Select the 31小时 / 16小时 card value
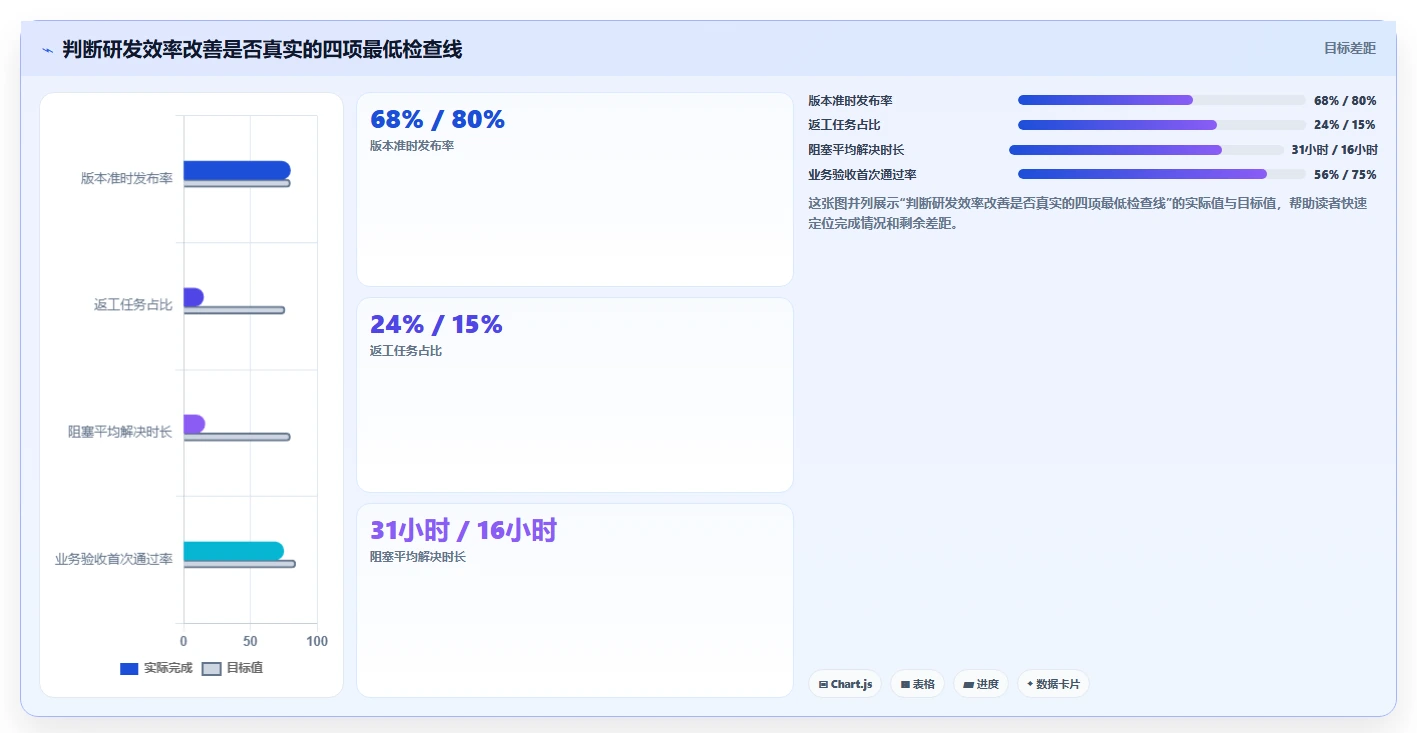Viewport: 1417px width, 733px height. pyautogui.click(x=463, y=530)
